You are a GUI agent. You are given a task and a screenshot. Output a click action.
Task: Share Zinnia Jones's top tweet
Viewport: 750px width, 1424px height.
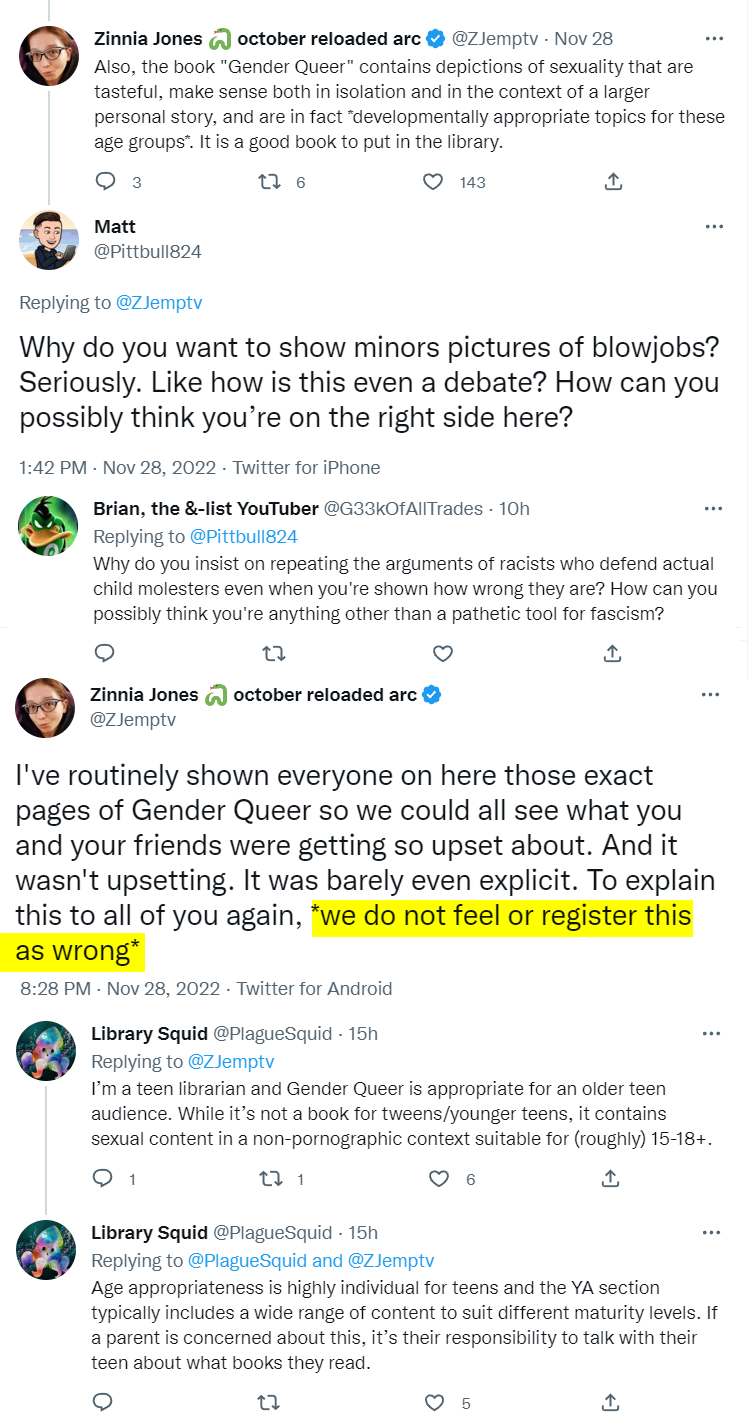(x=614, y=182)
